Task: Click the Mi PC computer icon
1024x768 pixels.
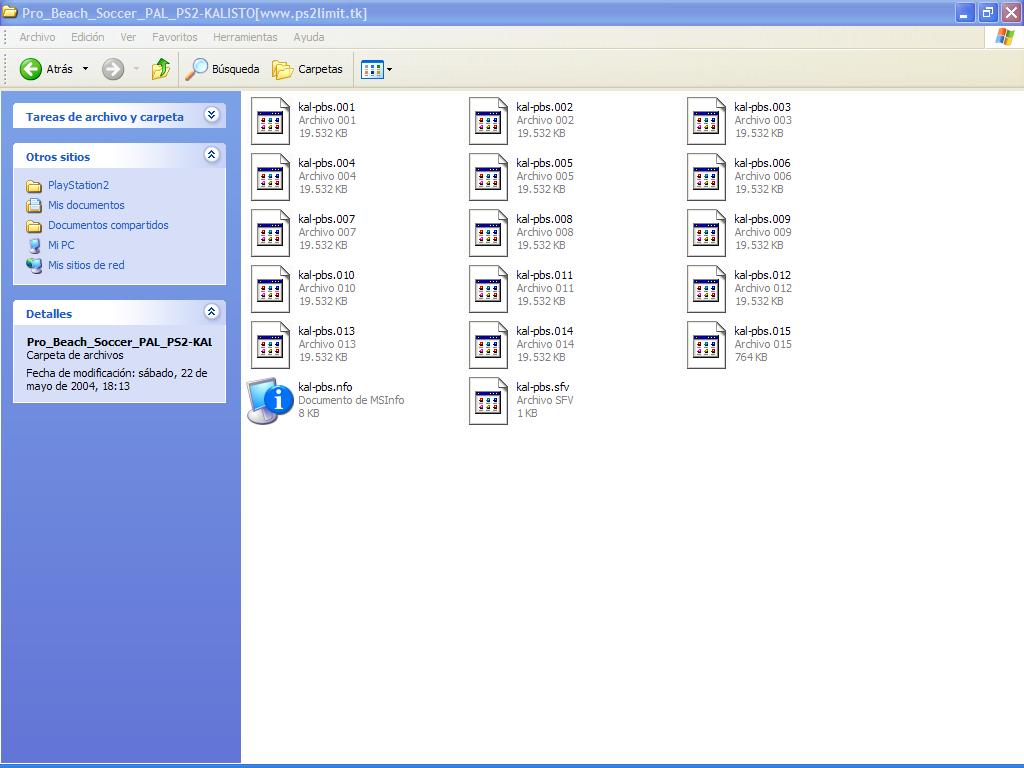Action: tap(34, 246)
